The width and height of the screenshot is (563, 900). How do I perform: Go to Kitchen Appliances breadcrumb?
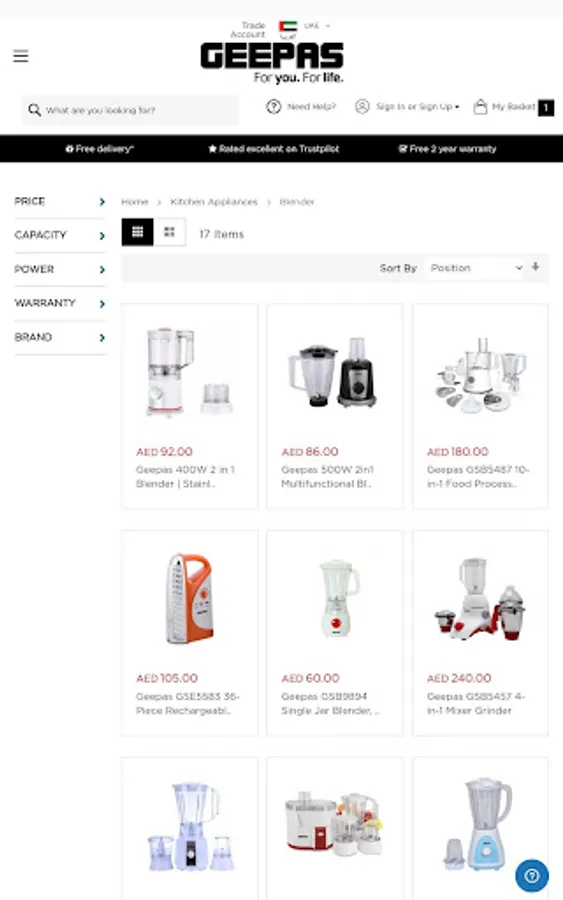(214, 201)
